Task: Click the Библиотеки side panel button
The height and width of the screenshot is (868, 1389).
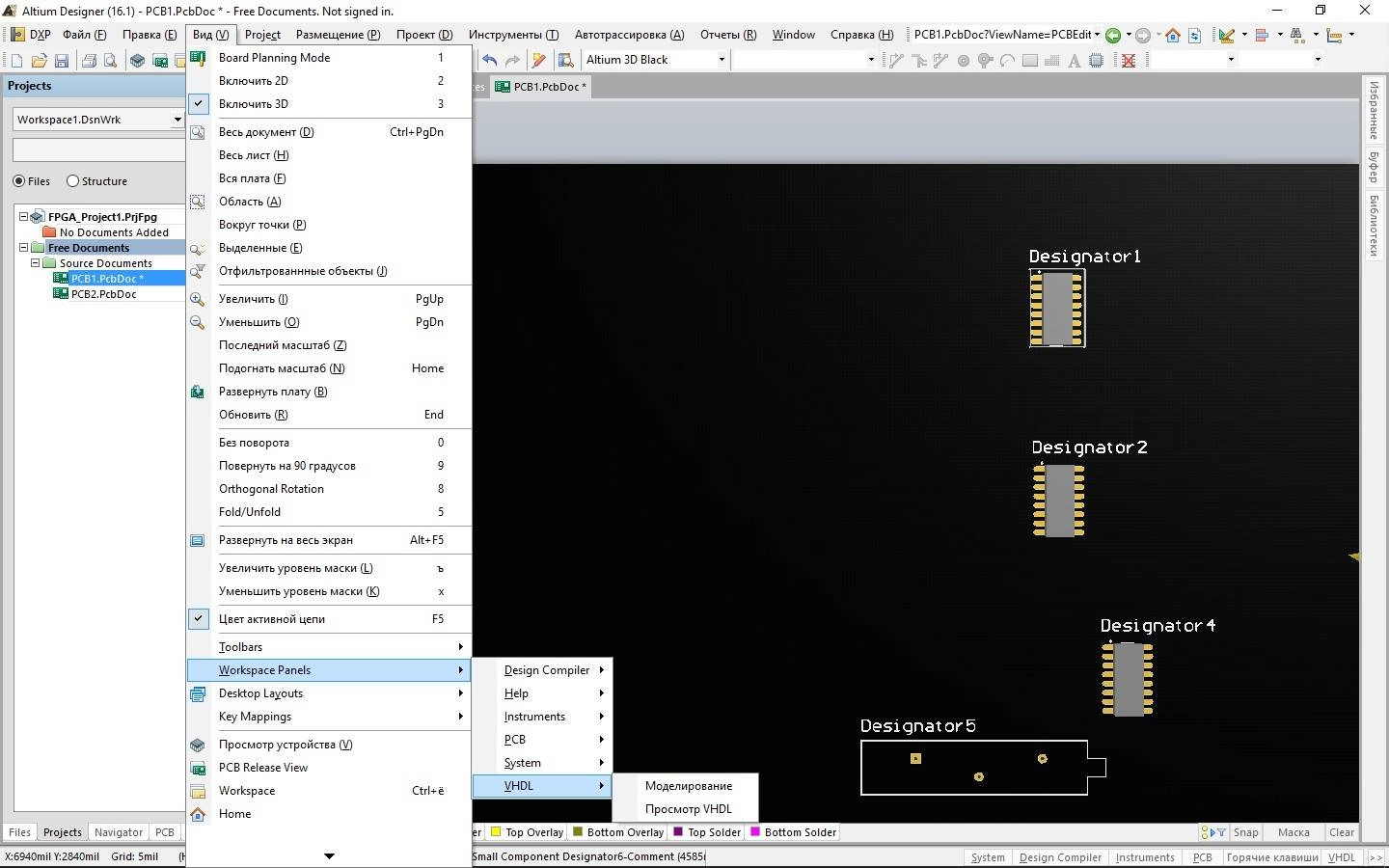Action: [1374, 225]
